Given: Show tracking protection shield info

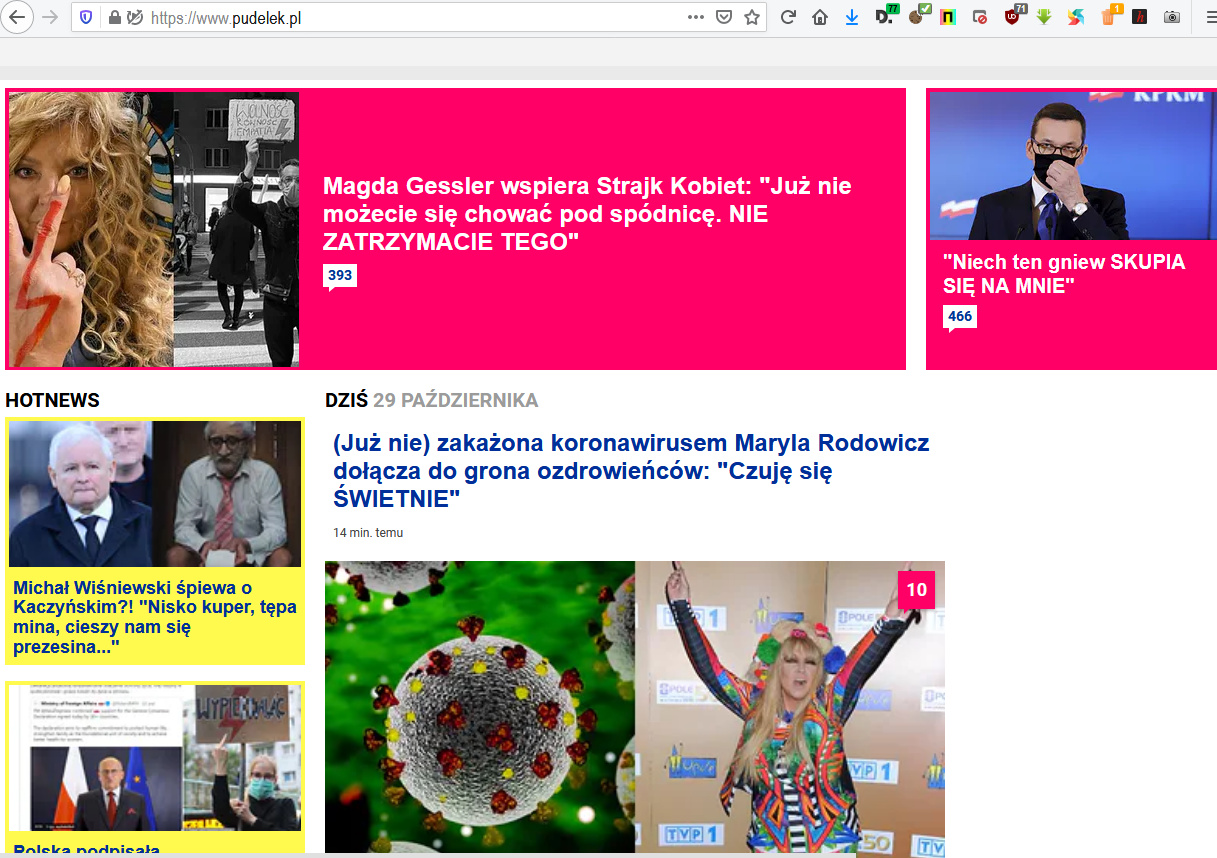Looking at the screenshot, I should (86, 17).
